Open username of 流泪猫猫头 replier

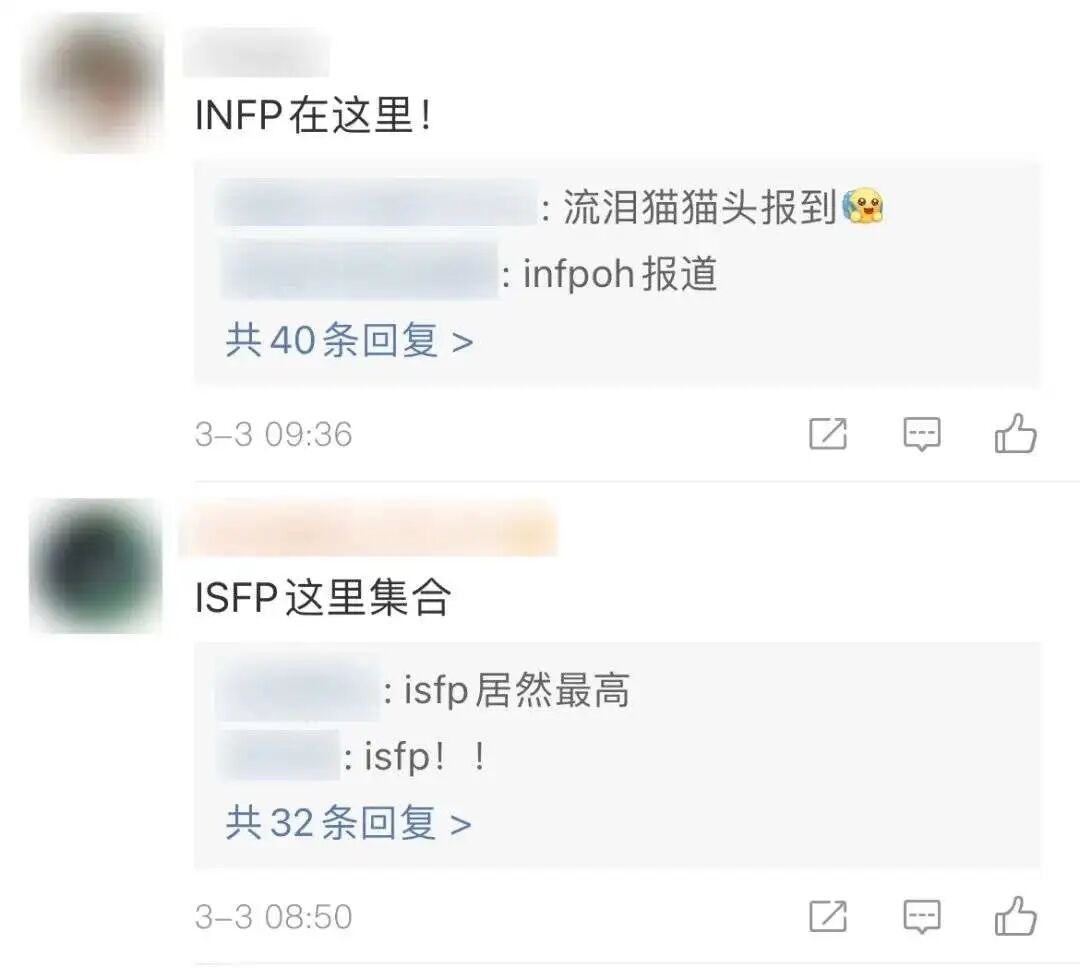[376, 203]
